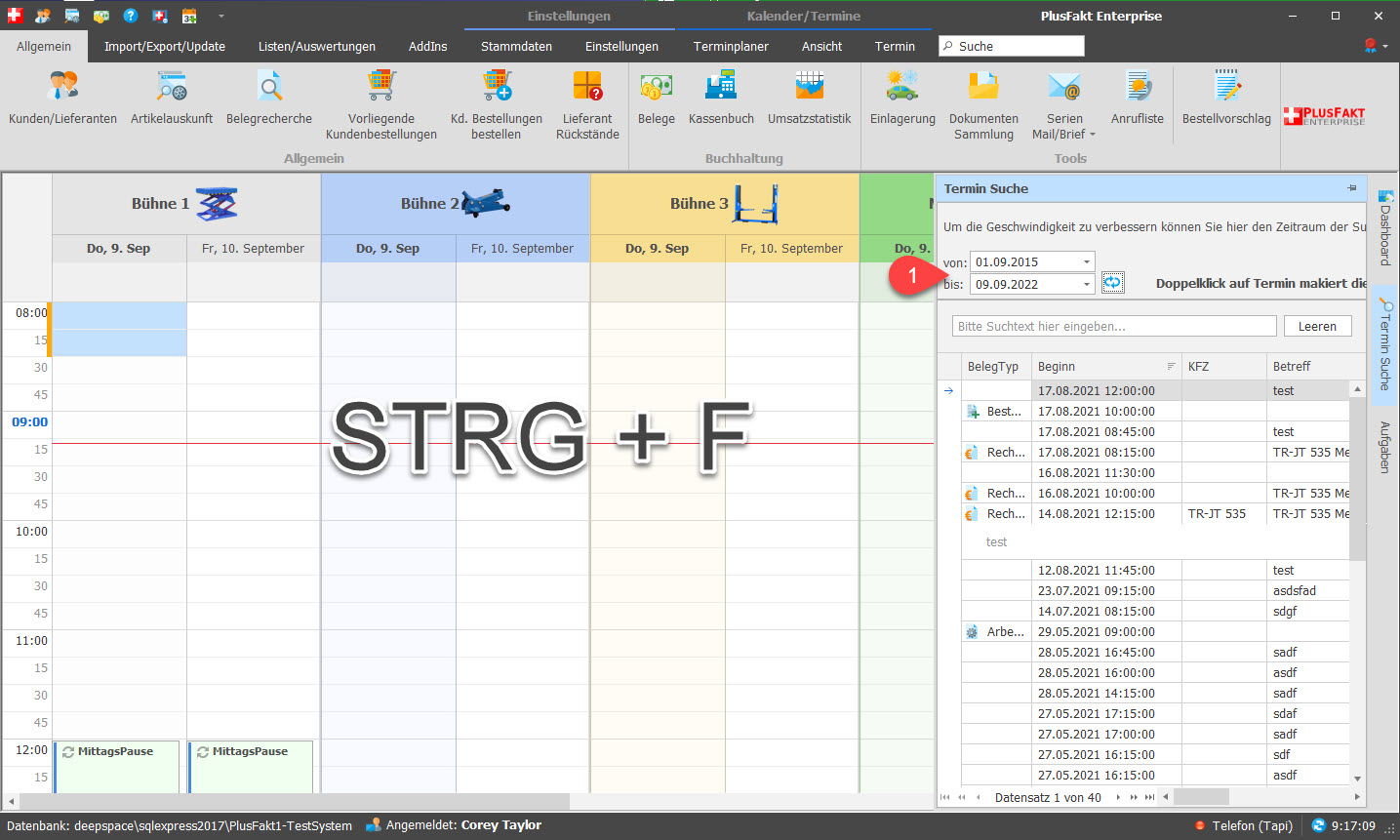Open the Aufgaben side tab

[x=1384, y=447]
